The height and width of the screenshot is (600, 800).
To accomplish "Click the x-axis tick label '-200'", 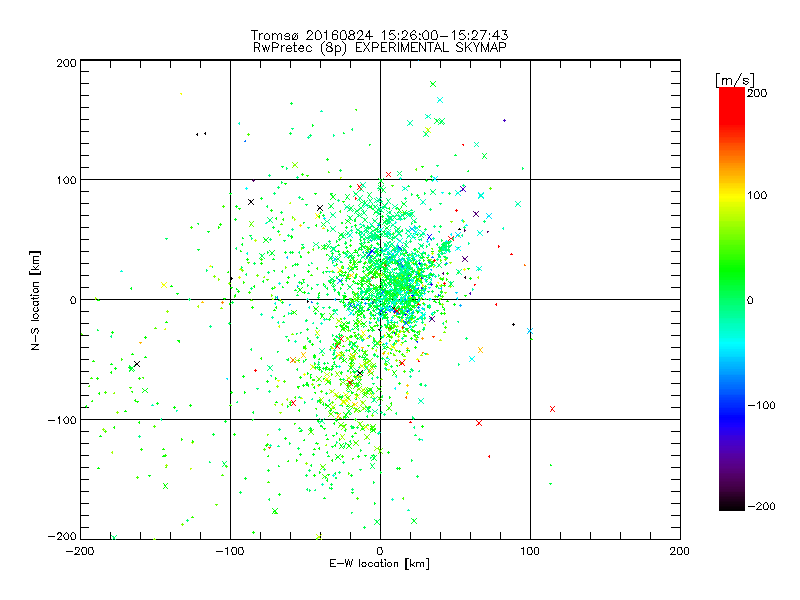I will pos(80,551).
